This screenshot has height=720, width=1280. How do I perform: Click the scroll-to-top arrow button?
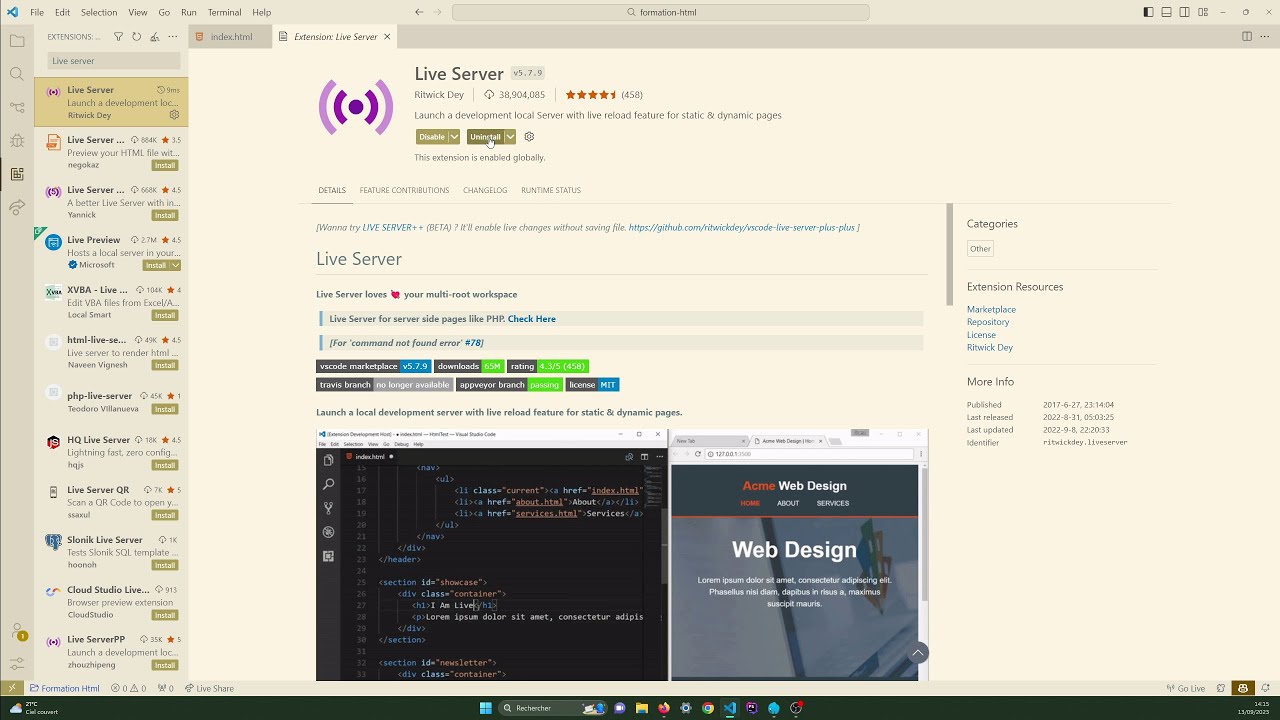[917, 653]
